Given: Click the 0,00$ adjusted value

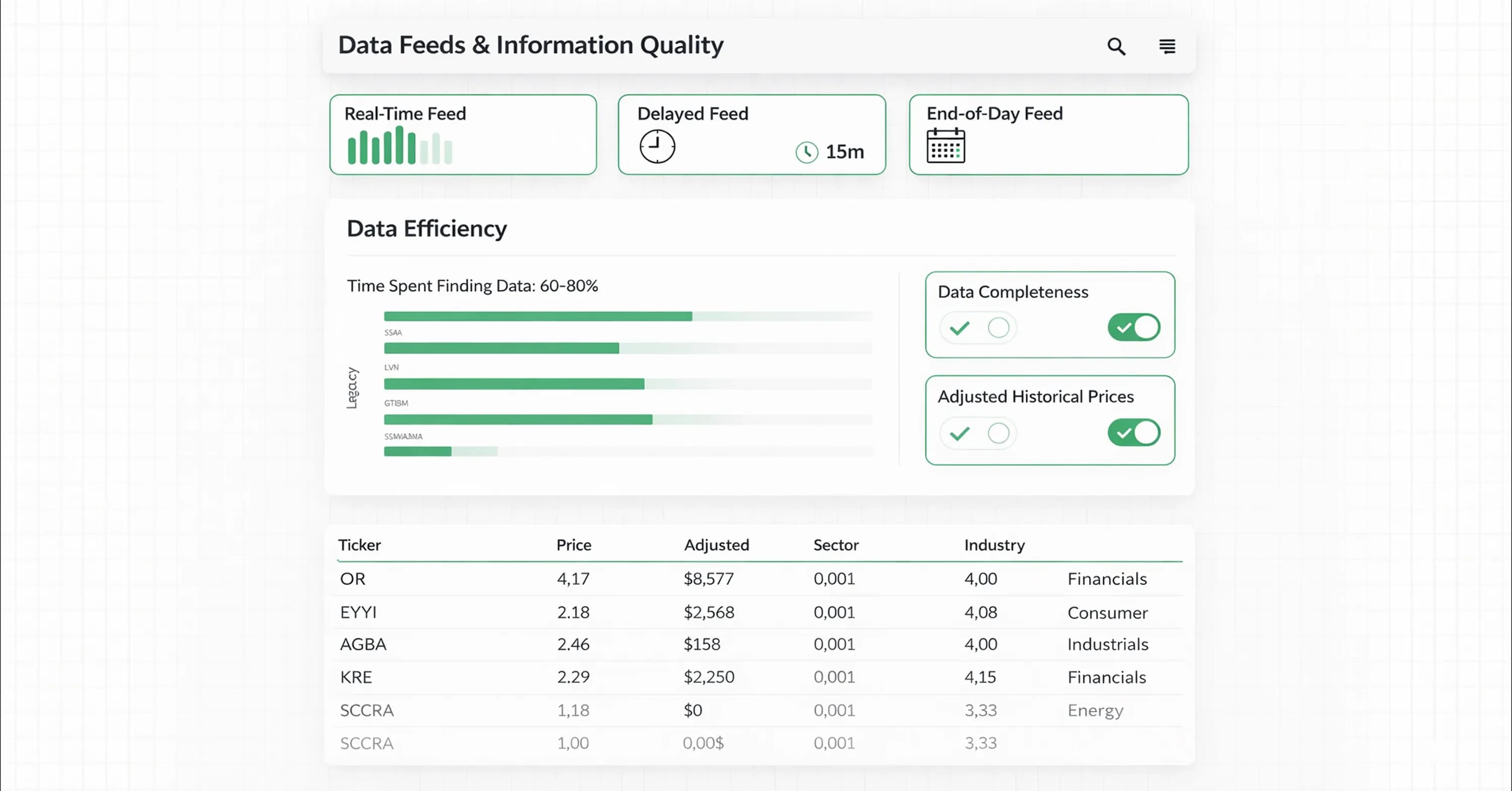Looking at the screenshot, I should pyautogui.click(x=703, y=744).
